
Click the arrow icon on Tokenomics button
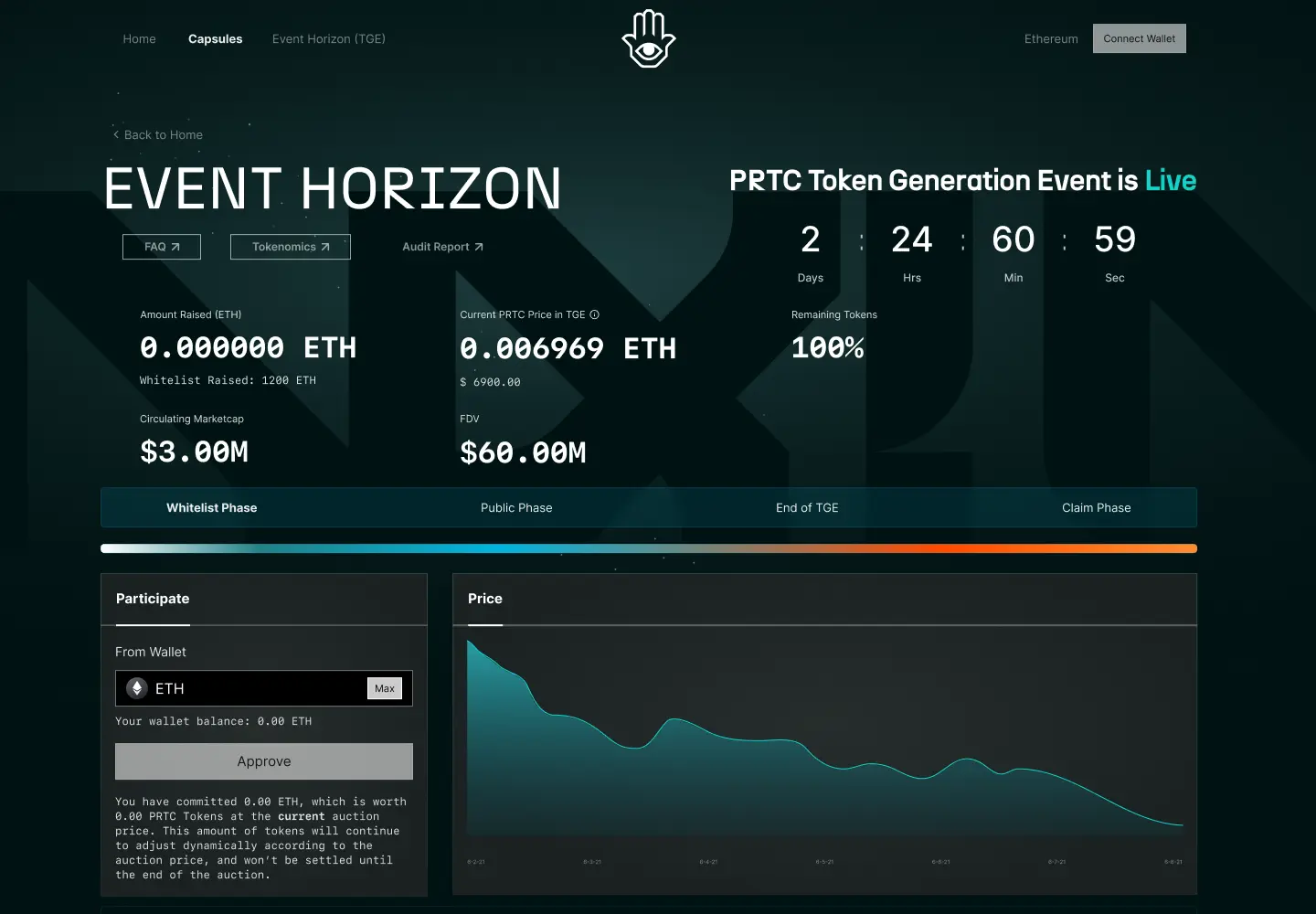pos(324,247)
